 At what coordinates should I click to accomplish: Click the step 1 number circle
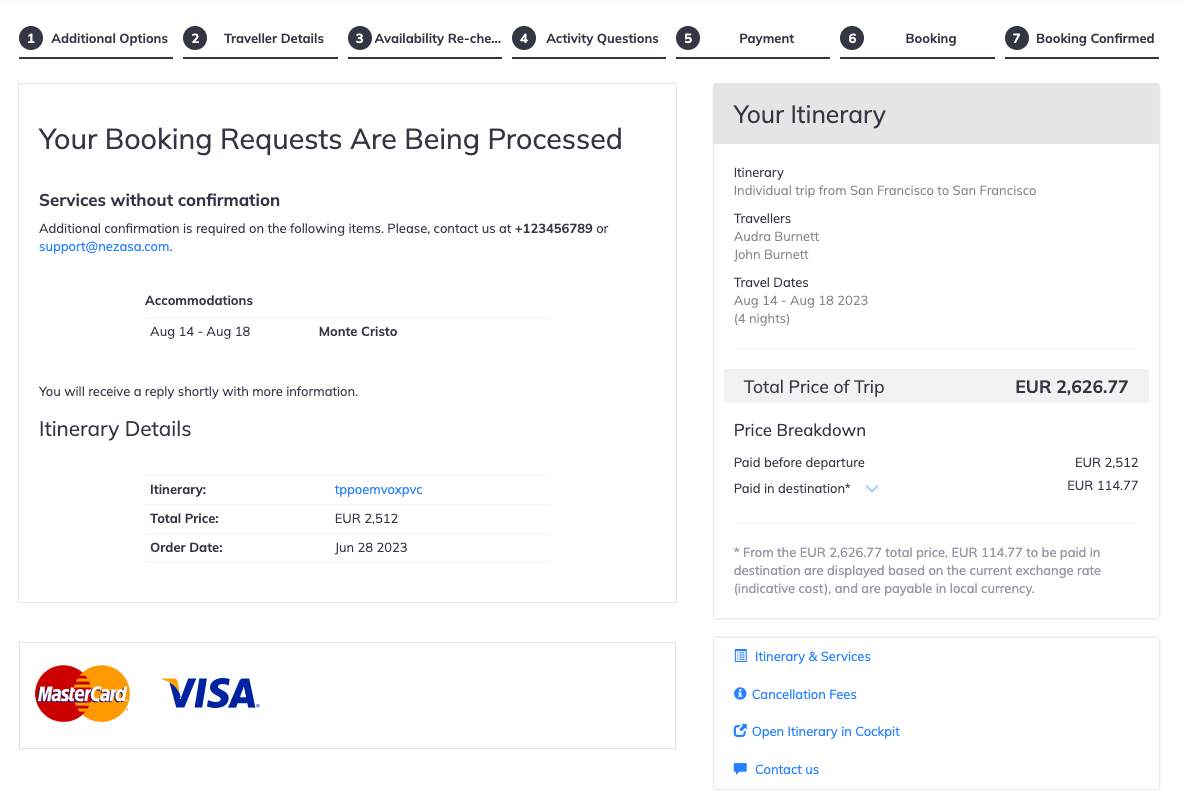31,39
